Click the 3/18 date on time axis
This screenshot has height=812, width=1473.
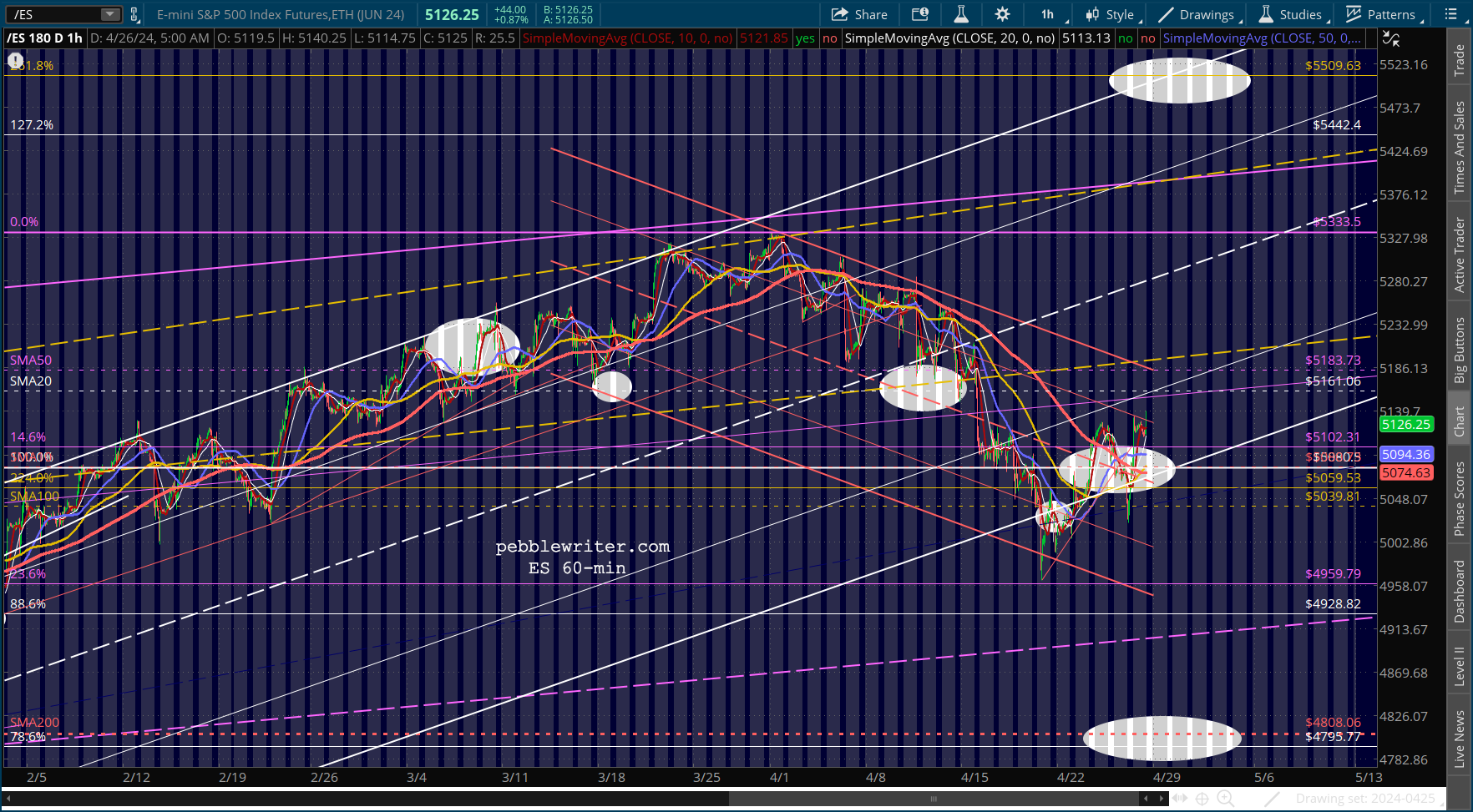coord(612,778)
